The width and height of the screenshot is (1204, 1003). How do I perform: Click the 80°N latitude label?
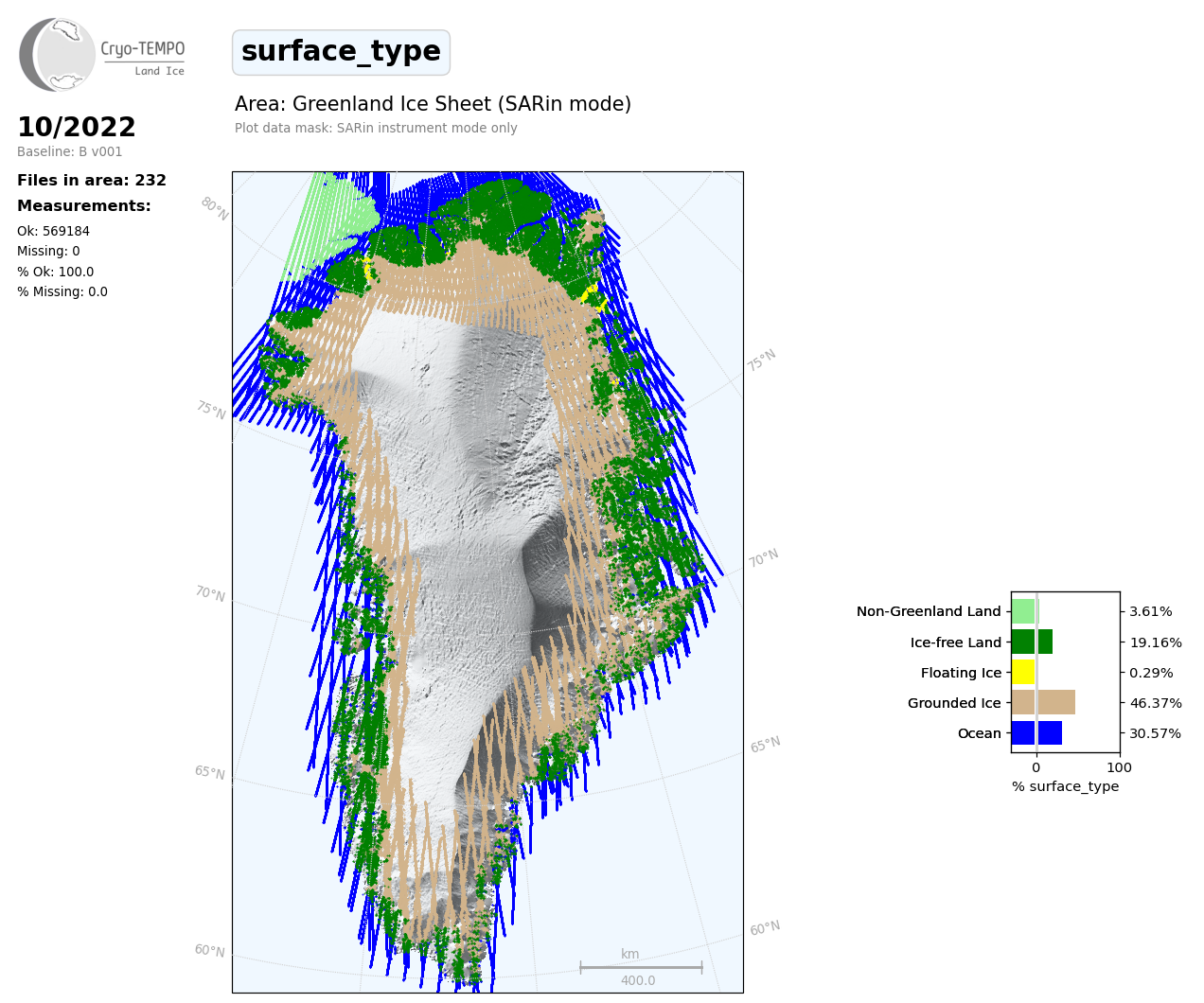214,208
